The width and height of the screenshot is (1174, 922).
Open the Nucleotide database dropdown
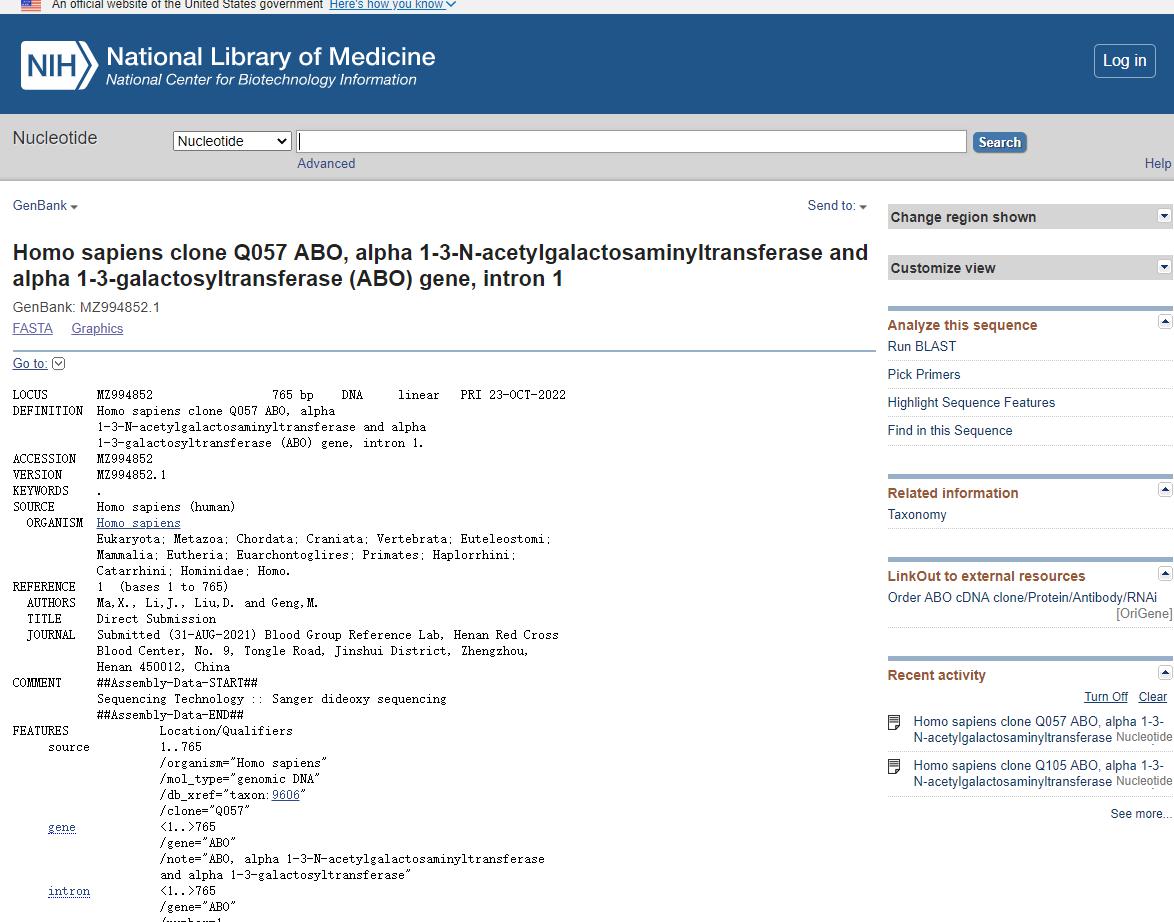(231, 141)
